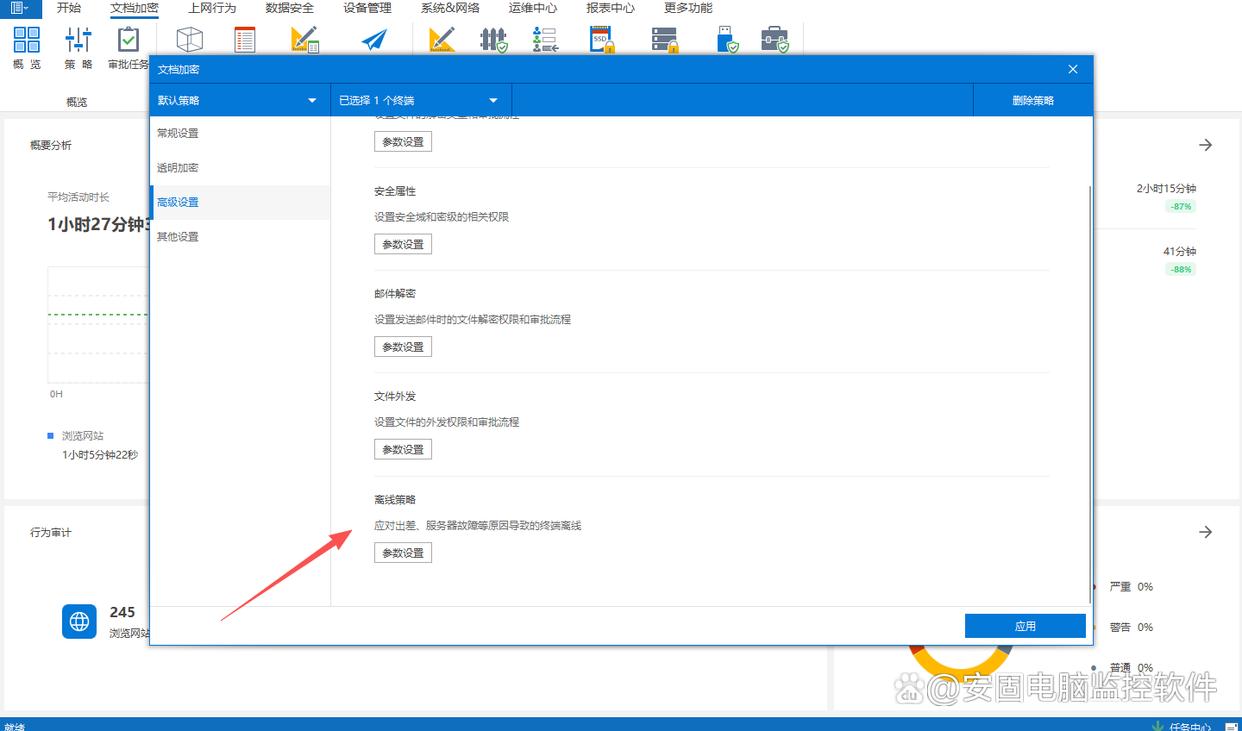Click the fence with shield icon
1242x731 pixels.
[493, 40]
